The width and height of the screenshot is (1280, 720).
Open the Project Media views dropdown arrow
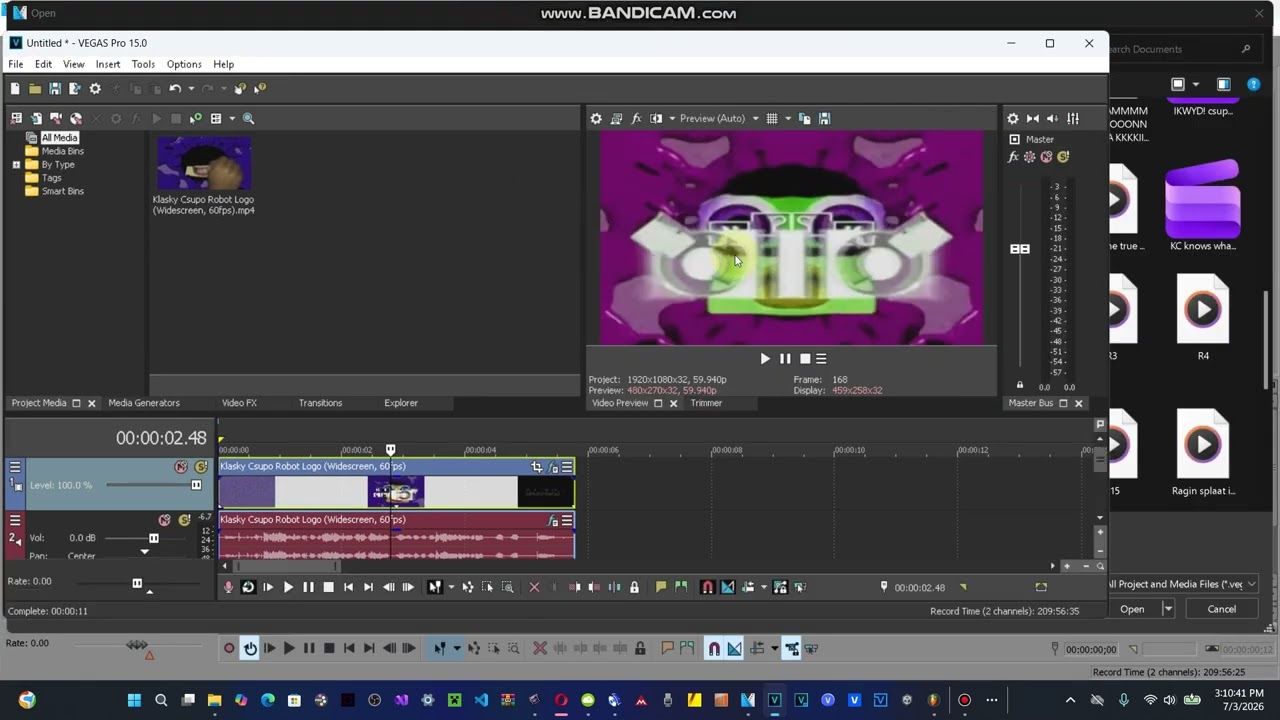(231, 119)
